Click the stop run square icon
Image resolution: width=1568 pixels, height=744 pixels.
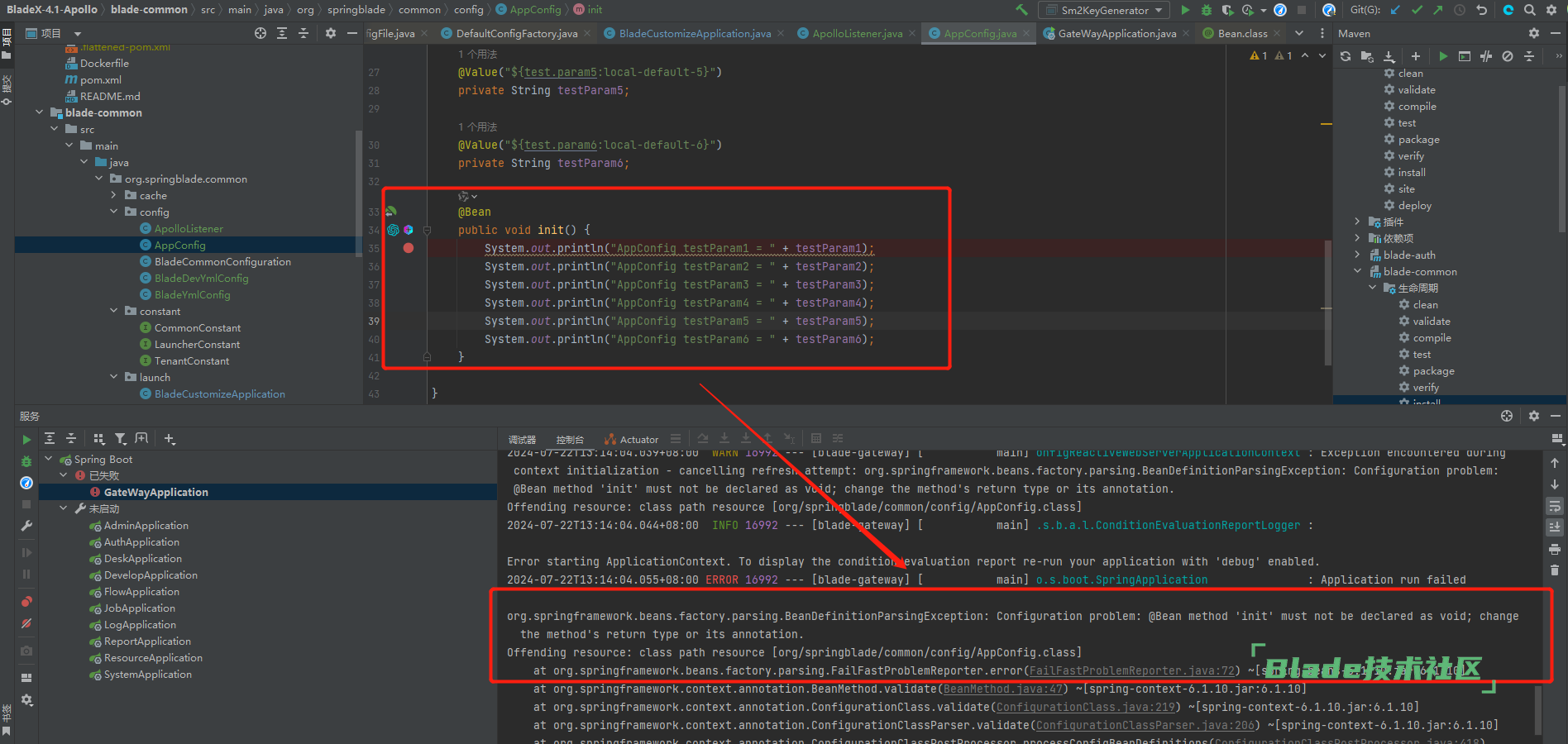click(x=1302, y=10)
